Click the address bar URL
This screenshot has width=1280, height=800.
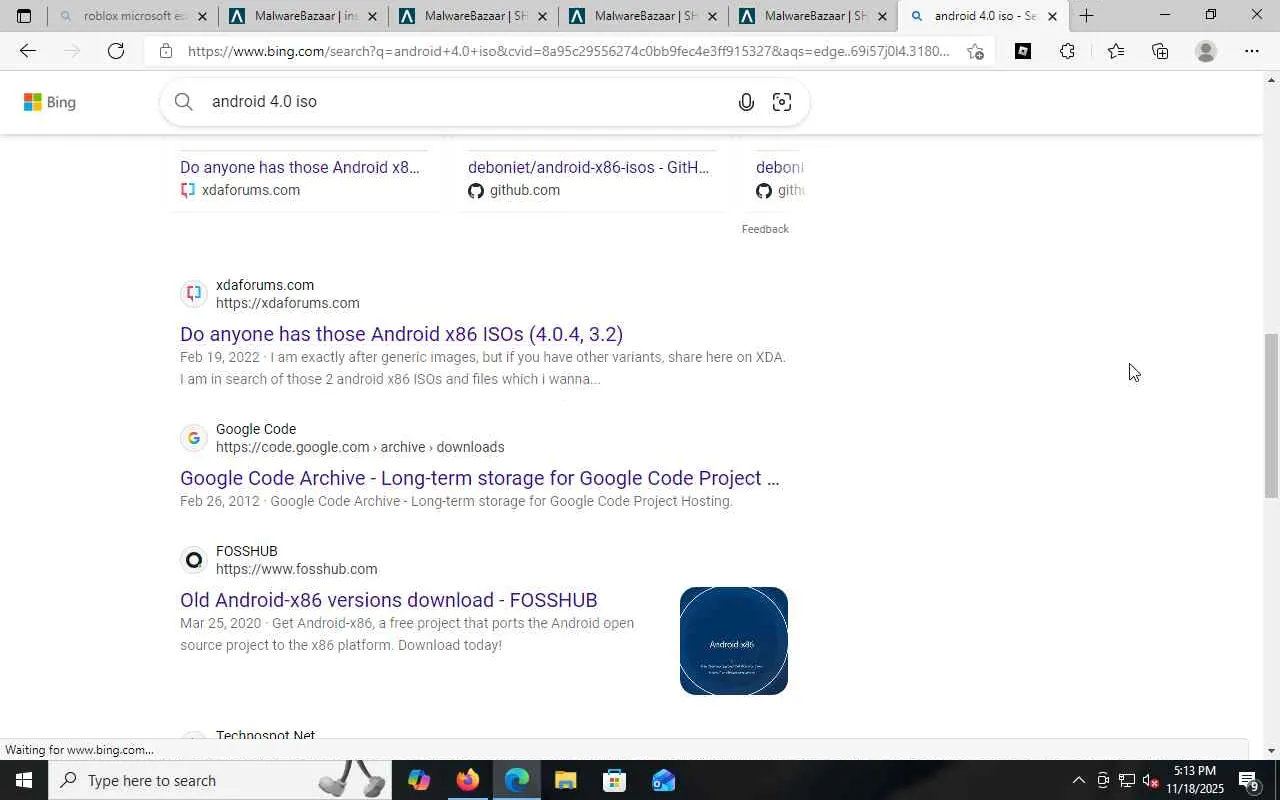point(568,51)
